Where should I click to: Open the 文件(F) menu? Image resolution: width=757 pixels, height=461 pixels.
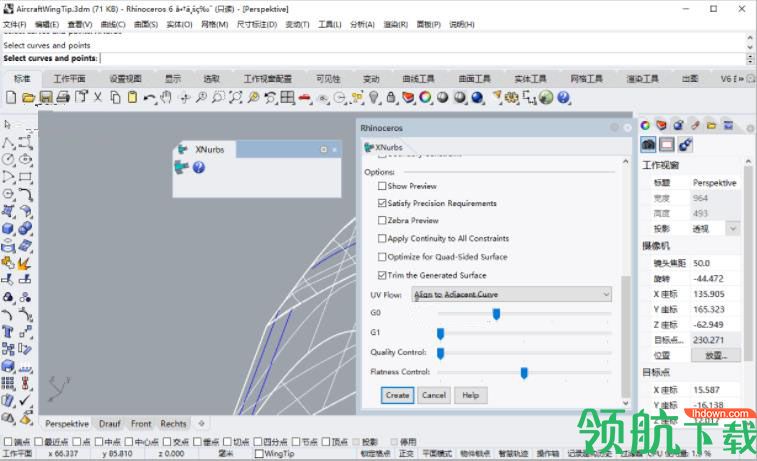point(14,24)
